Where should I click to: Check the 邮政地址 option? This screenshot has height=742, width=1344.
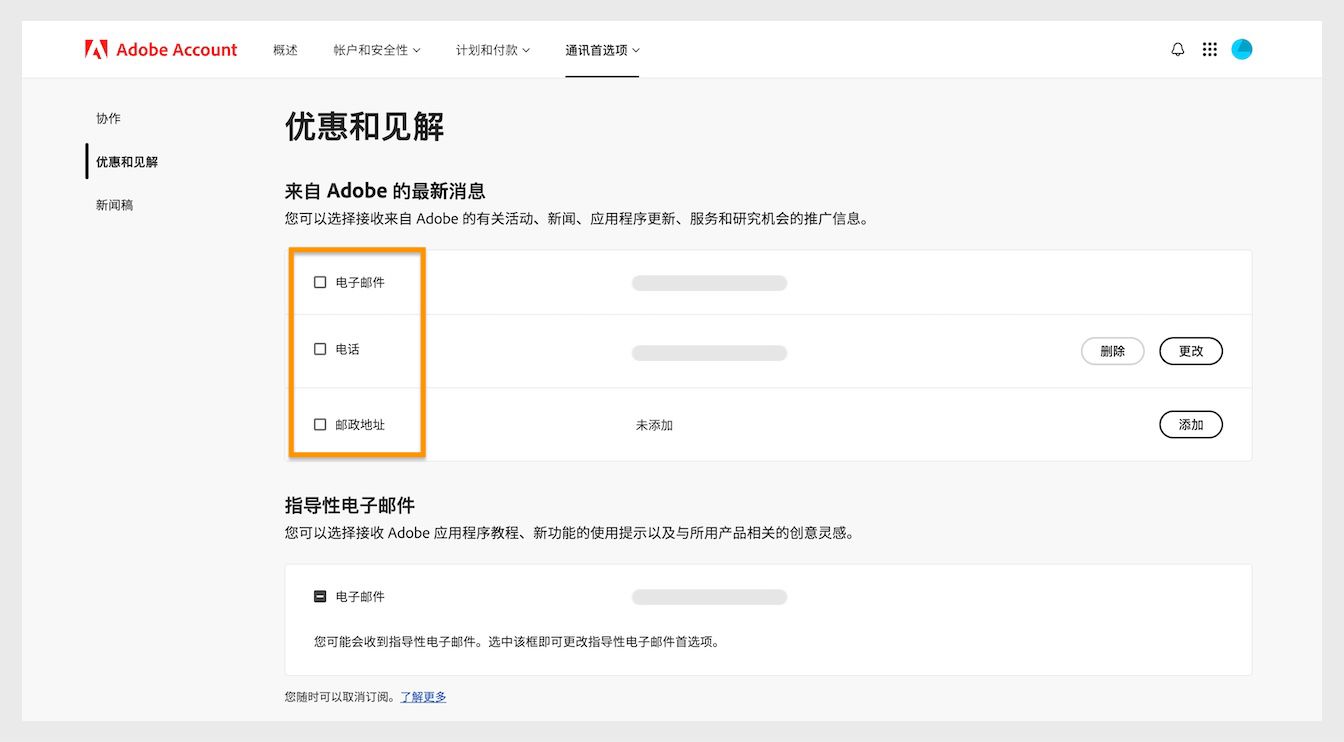click(x=320, y=424)
